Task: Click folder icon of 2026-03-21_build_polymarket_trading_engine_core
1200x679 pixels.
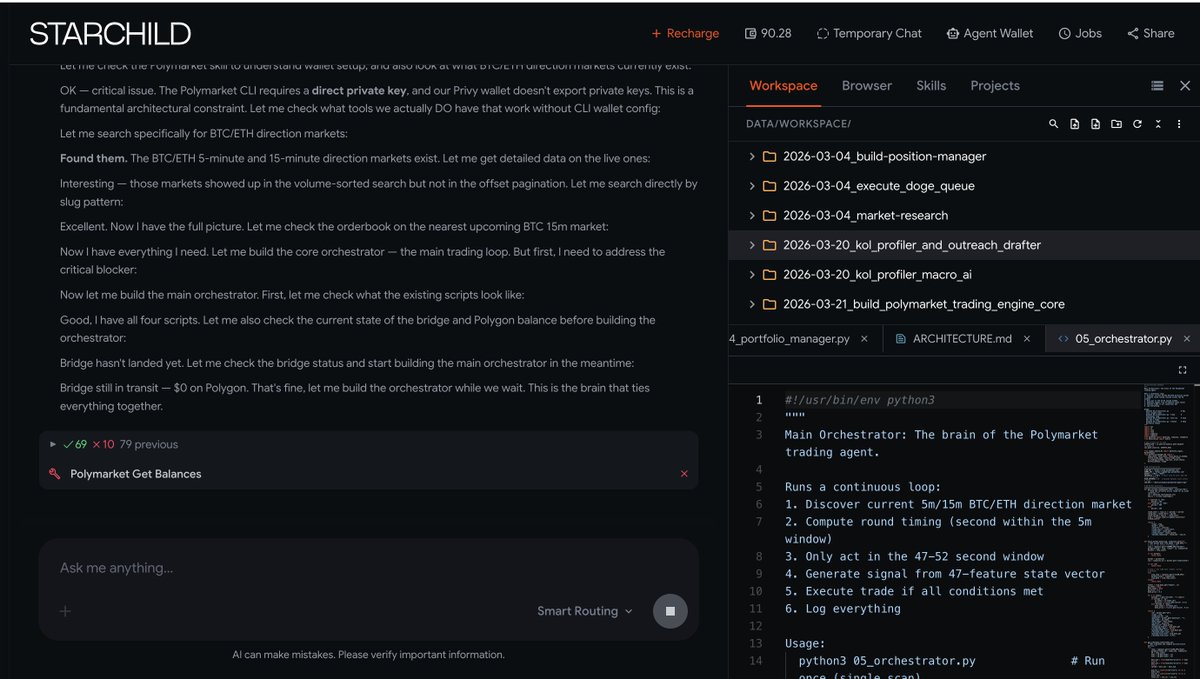Action: click(x=770, y=304)
